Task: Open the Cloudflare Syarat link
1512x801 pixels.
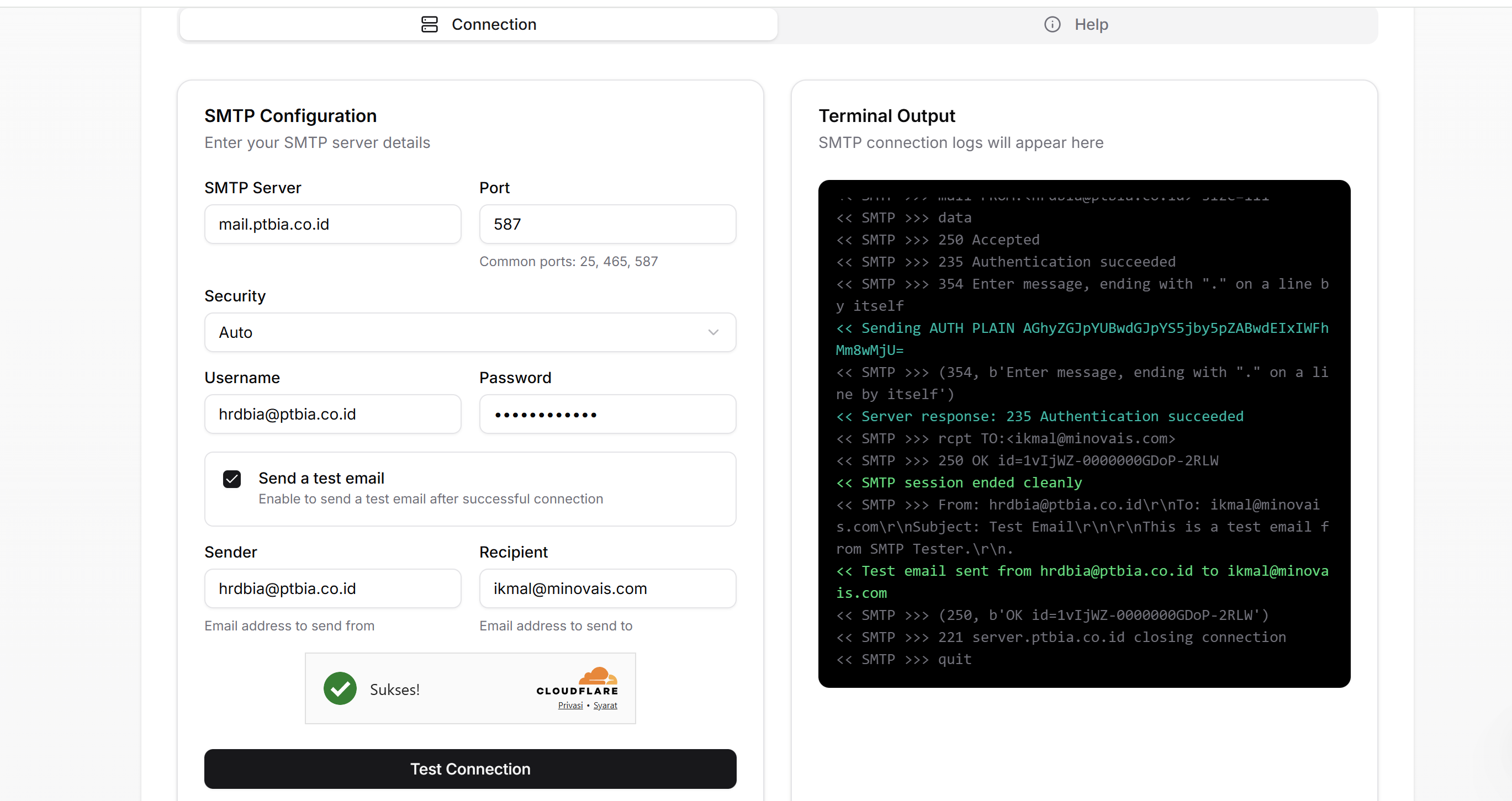Action: coord(605,705)
